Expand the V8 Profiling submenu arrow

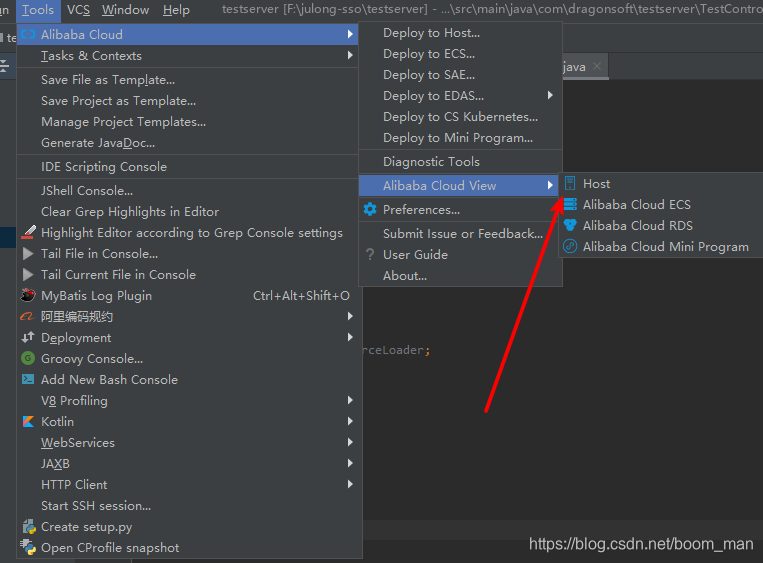(350, 400)
